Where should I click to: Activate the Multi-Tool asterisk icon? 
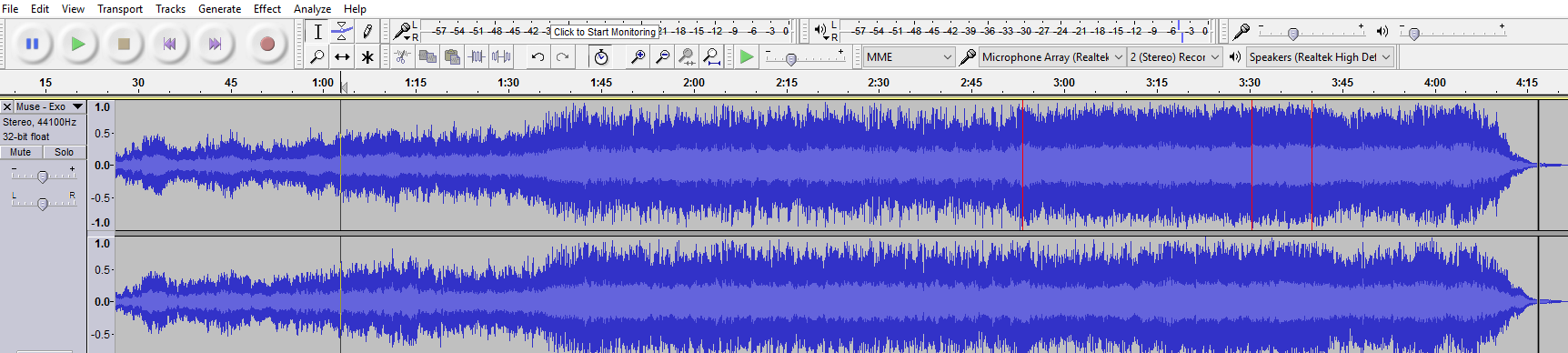coord(367,56)
